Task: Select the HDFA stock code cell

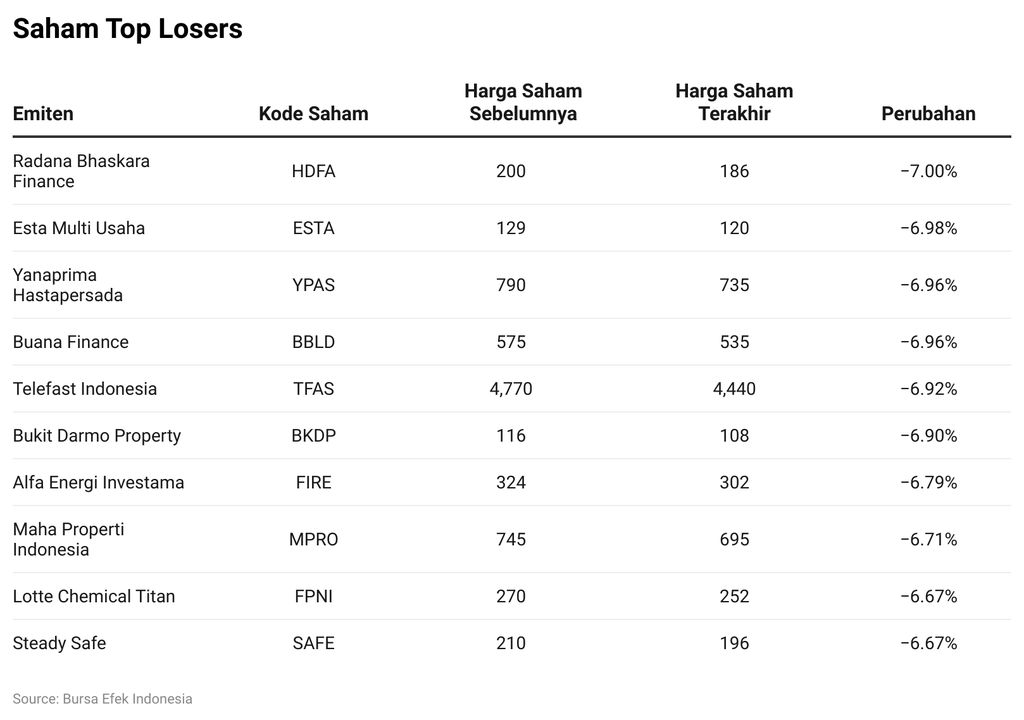Action: (x=313, y=171)
